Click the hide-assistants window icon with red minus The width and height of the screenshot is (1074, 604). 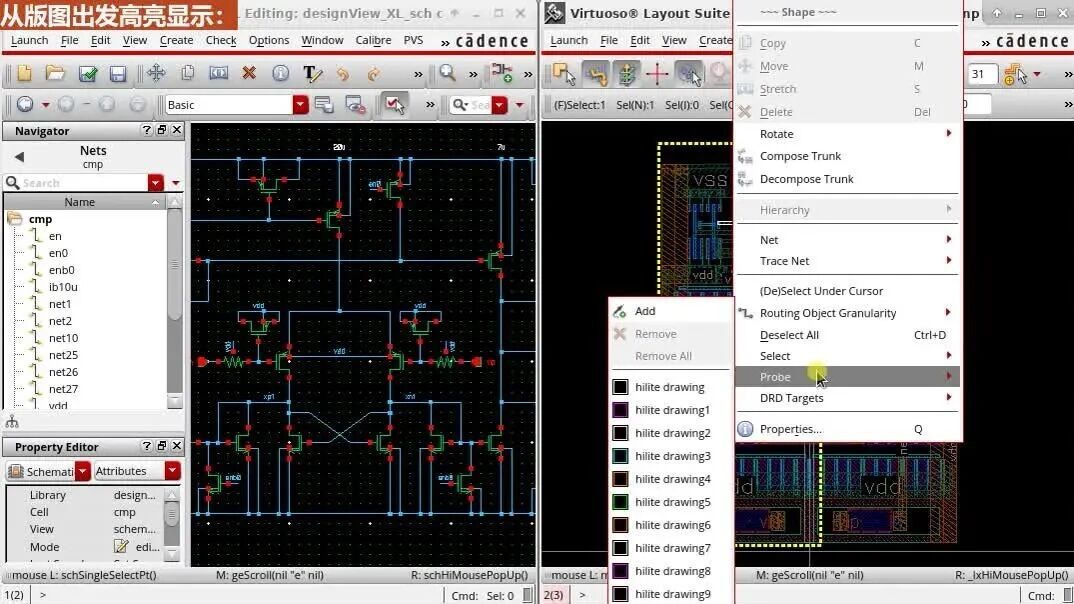[x=355, y=105]
